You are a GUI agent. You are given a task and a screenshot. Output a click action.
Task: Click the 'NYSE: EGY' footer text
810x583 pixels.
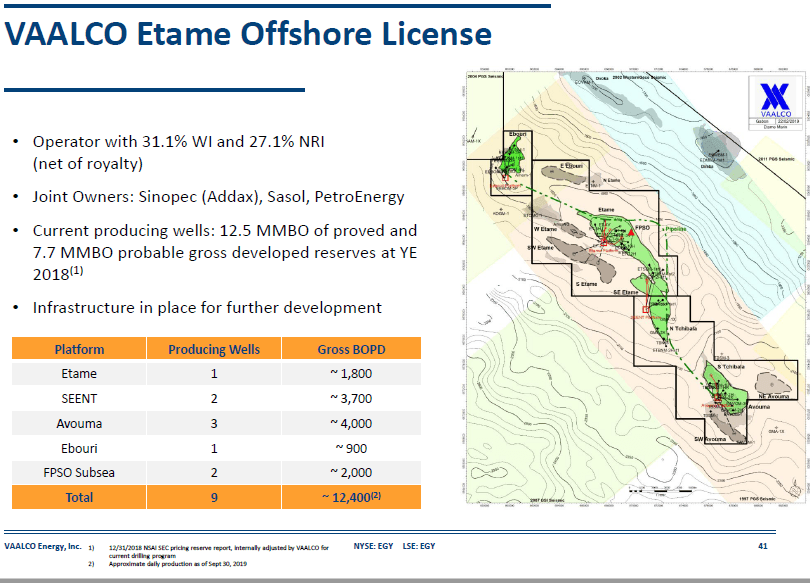(x=373, y=546)
